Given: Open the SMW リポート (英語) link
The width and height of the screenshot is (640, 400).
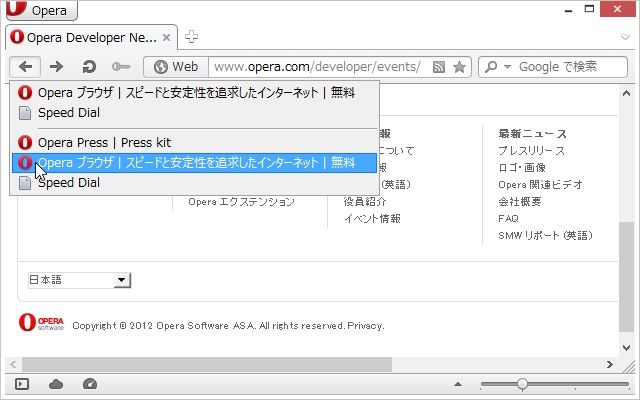Looking at the screenshot, I should click(545, 236).
